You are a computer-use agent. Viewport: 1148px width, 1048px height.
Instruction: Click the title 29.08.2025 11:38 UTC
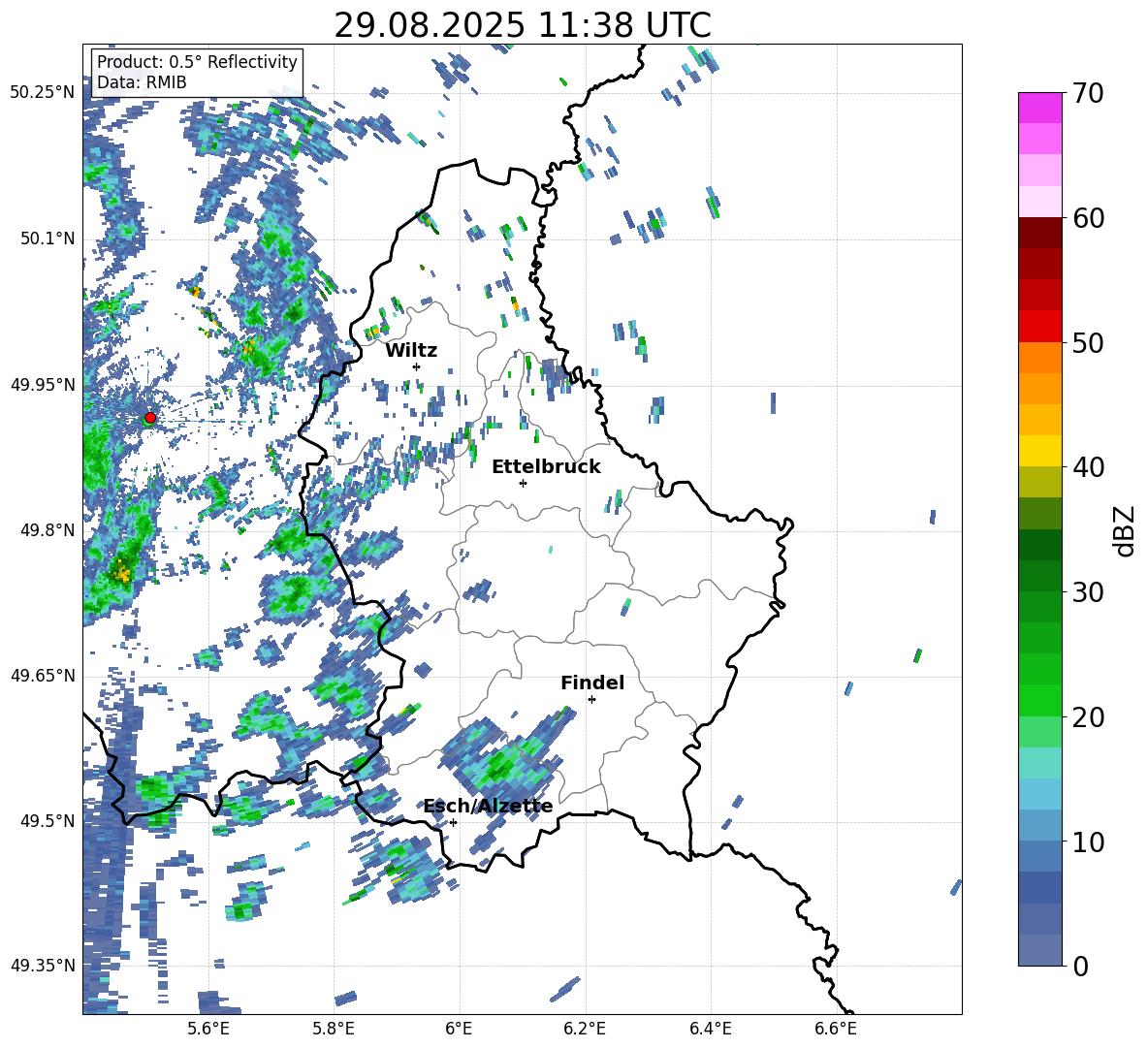click(523, 25)
